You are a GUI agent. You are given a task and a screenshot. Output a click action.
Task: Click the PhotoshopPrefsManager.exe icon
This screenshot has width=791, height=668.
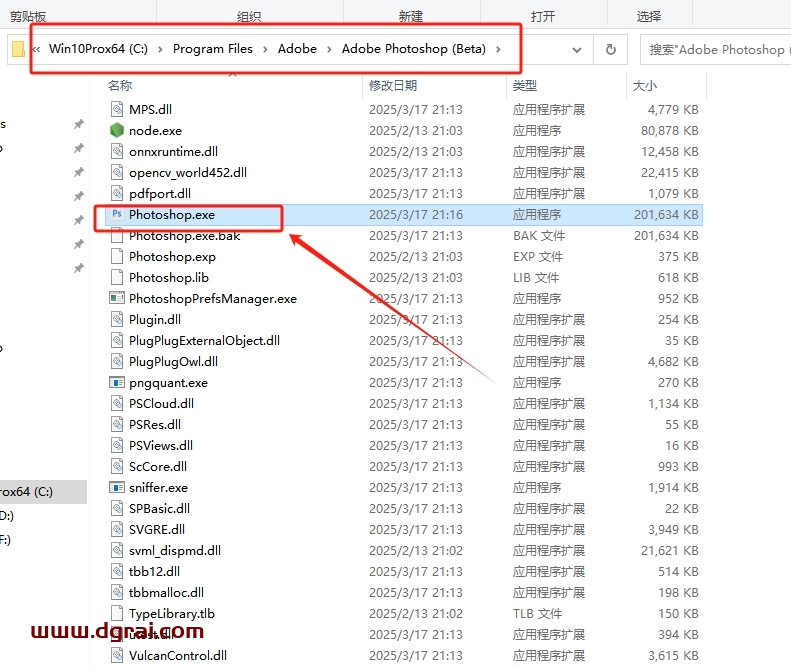[x=117, y=298]
